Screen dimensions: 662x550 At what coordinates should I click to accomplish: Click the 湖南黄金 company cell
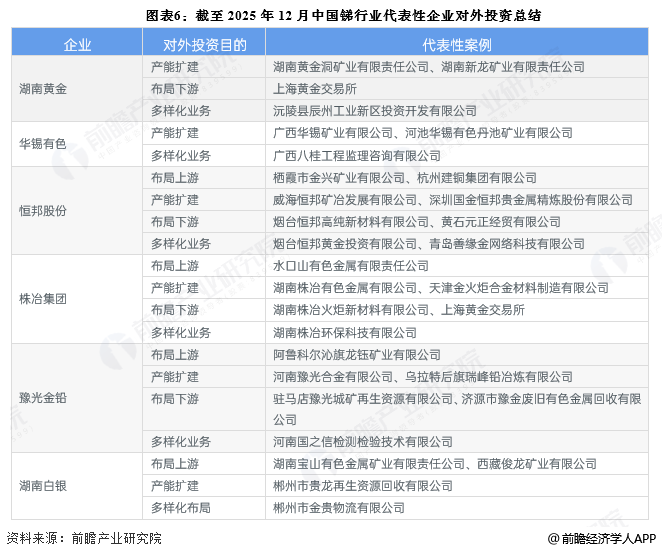[x=77, y=89]
